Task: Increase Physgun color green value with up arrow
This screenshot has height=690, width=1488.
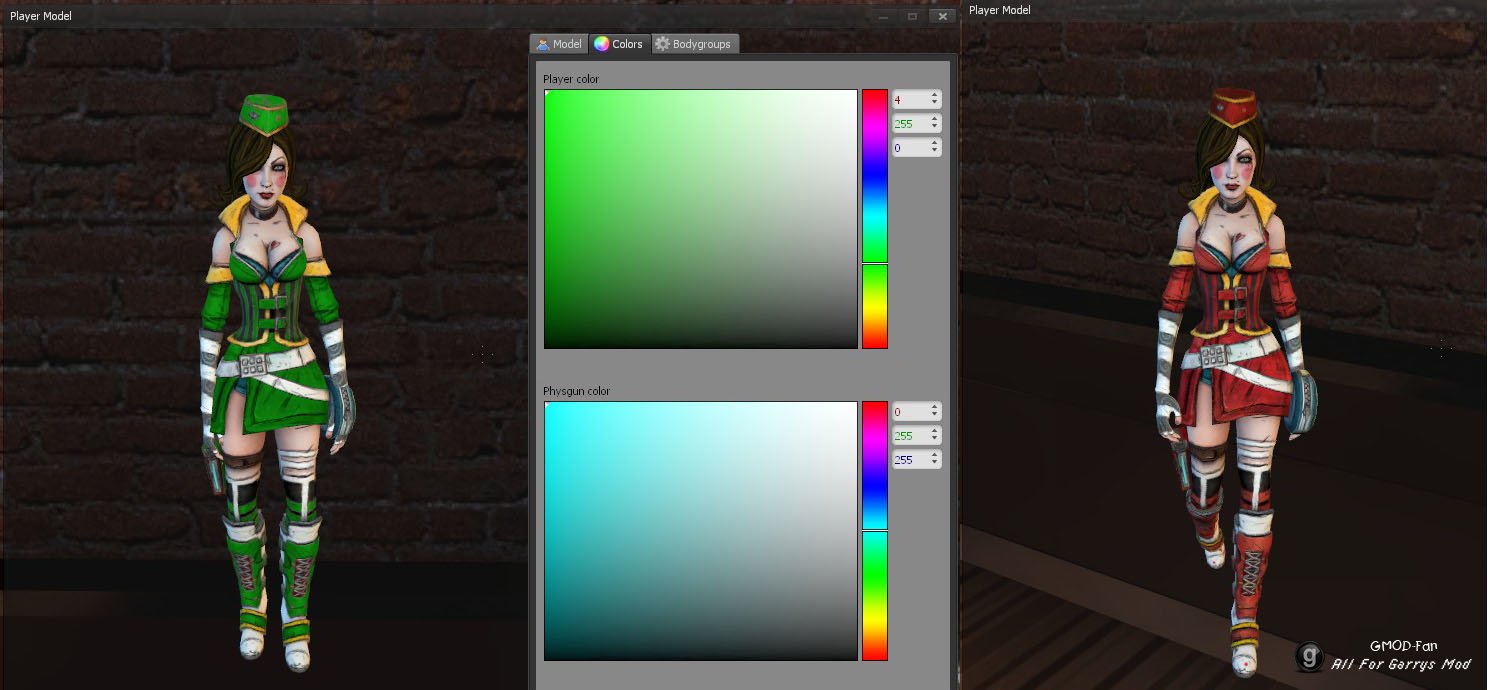Action: [935, 431]
